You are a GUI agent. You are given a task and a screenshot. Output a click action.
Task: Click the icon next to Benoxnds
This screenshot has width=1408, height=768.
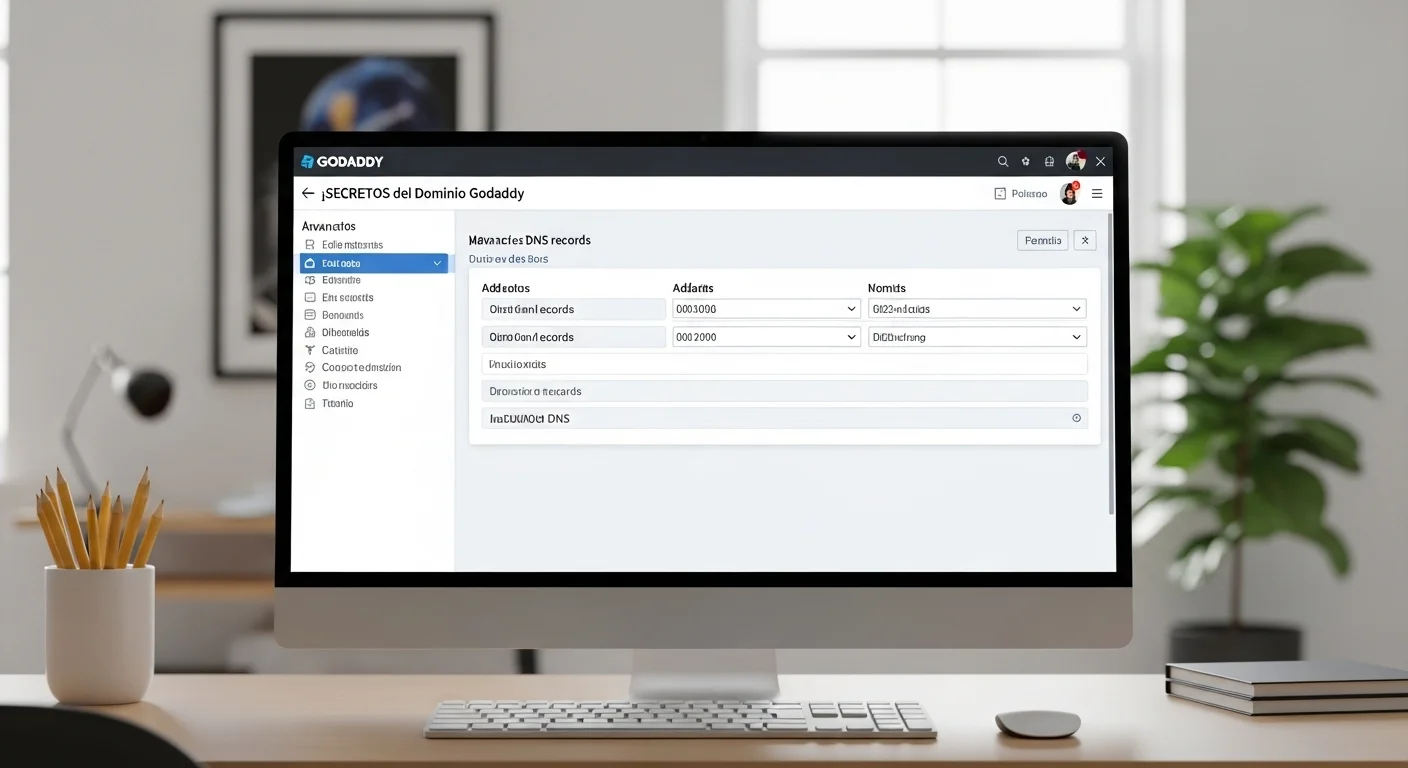coord(310,315)
